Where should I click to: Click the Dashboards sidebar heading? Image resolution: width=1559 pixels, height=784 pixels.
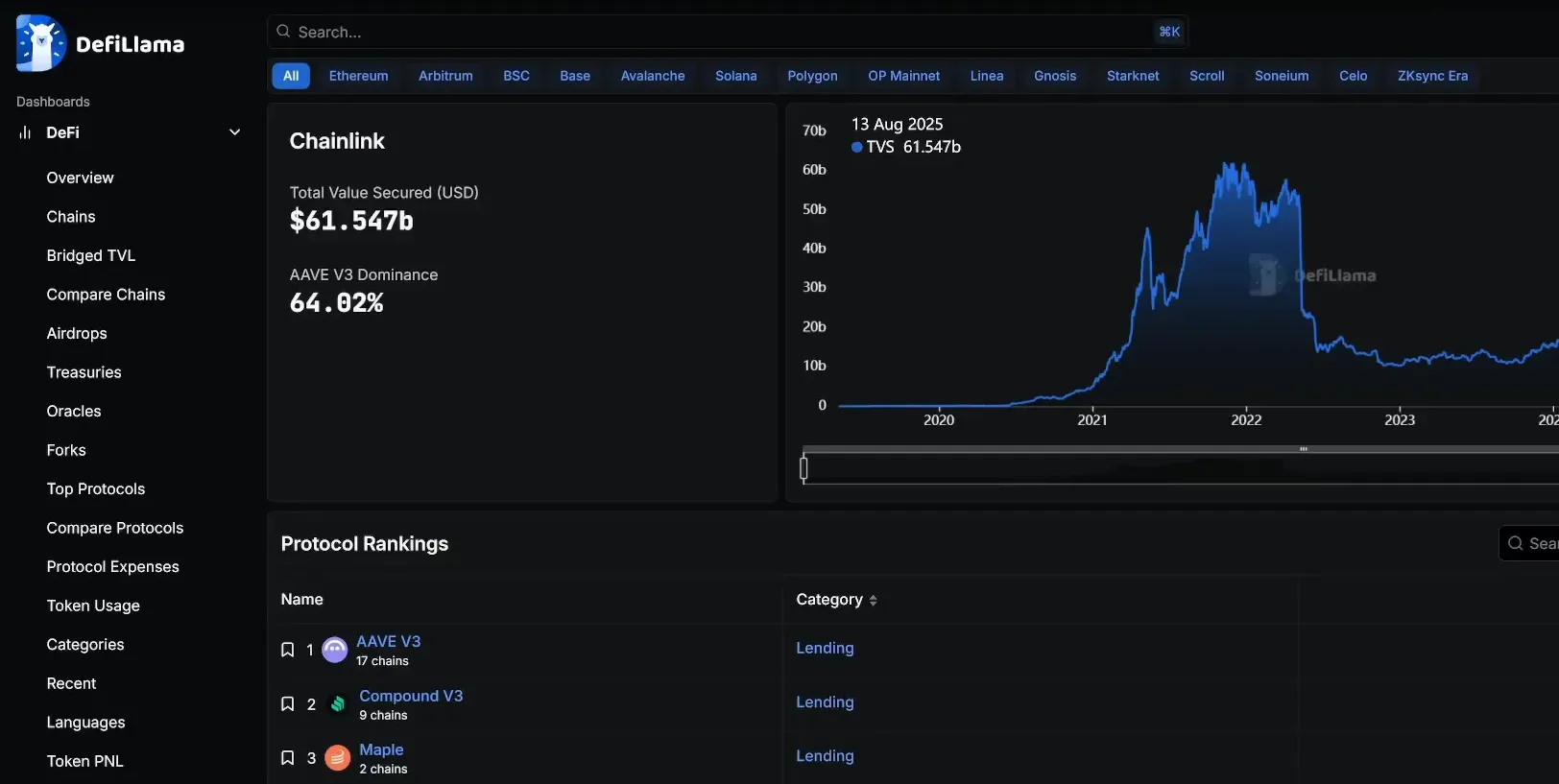coord(53,102)
